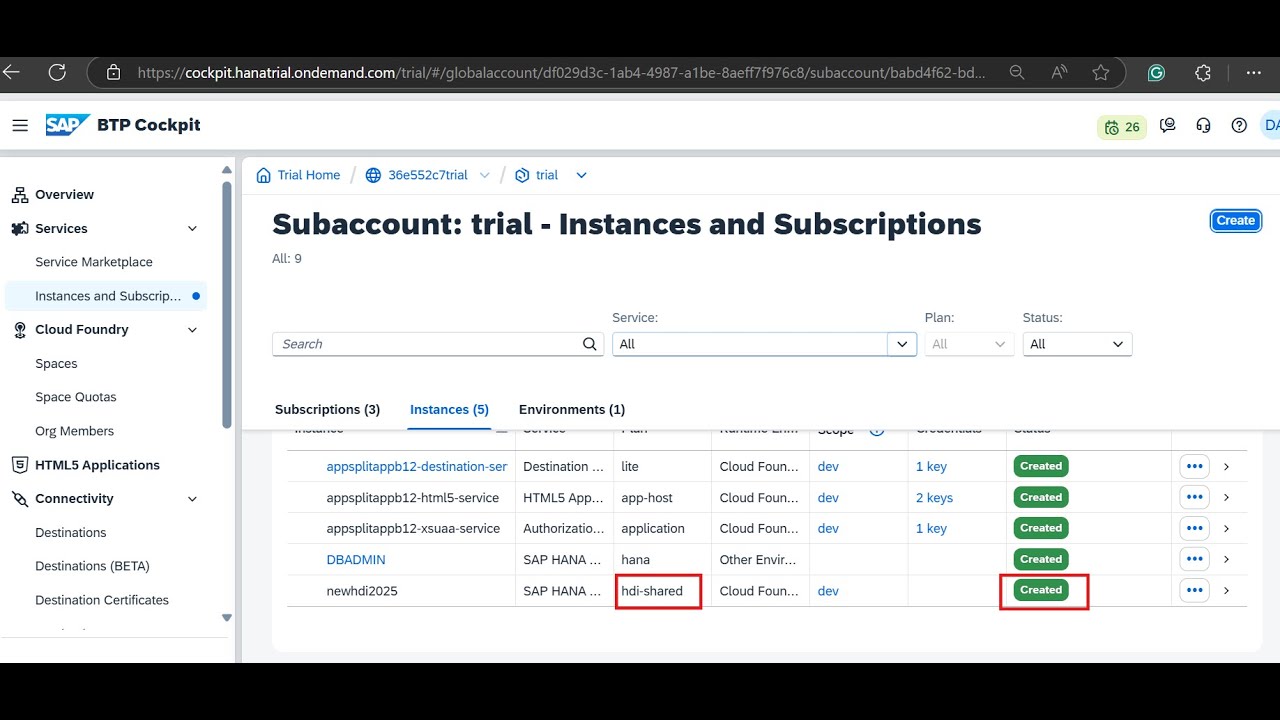Screen dimensions: 1280x720
Task: Open help question mark icon
Action: (x=1239, y=125)
